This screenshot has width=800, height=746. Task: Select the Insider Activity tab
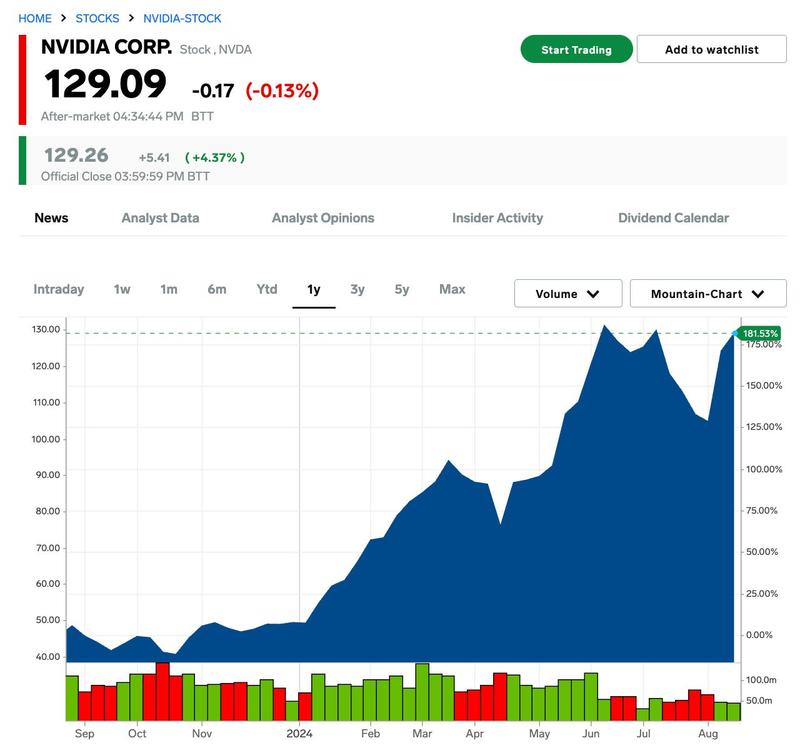pos(497,218)
